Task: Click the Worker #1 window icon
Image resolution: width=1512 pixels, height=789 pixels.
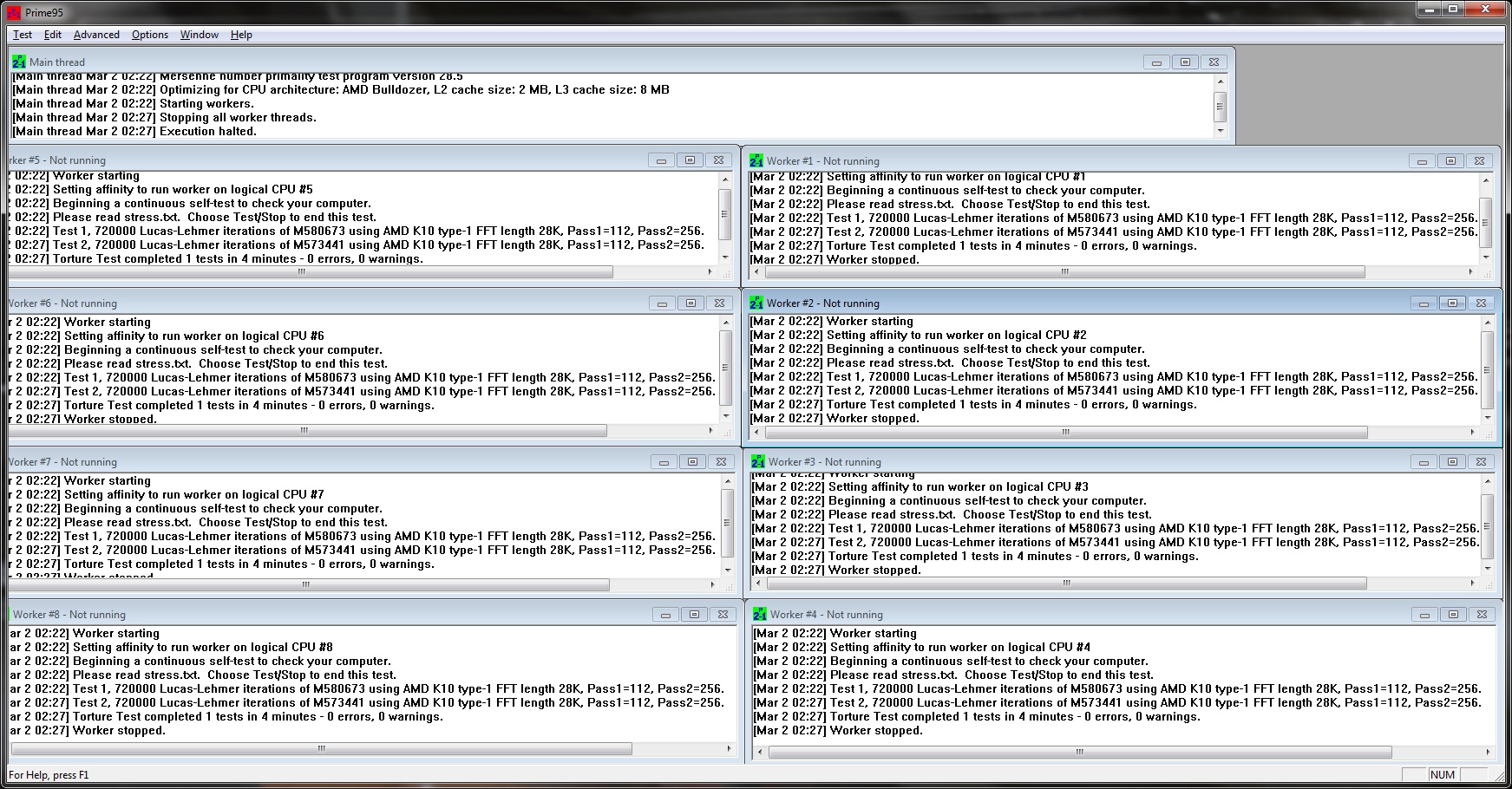Action: pyautogui.click(x=756, y=160)
